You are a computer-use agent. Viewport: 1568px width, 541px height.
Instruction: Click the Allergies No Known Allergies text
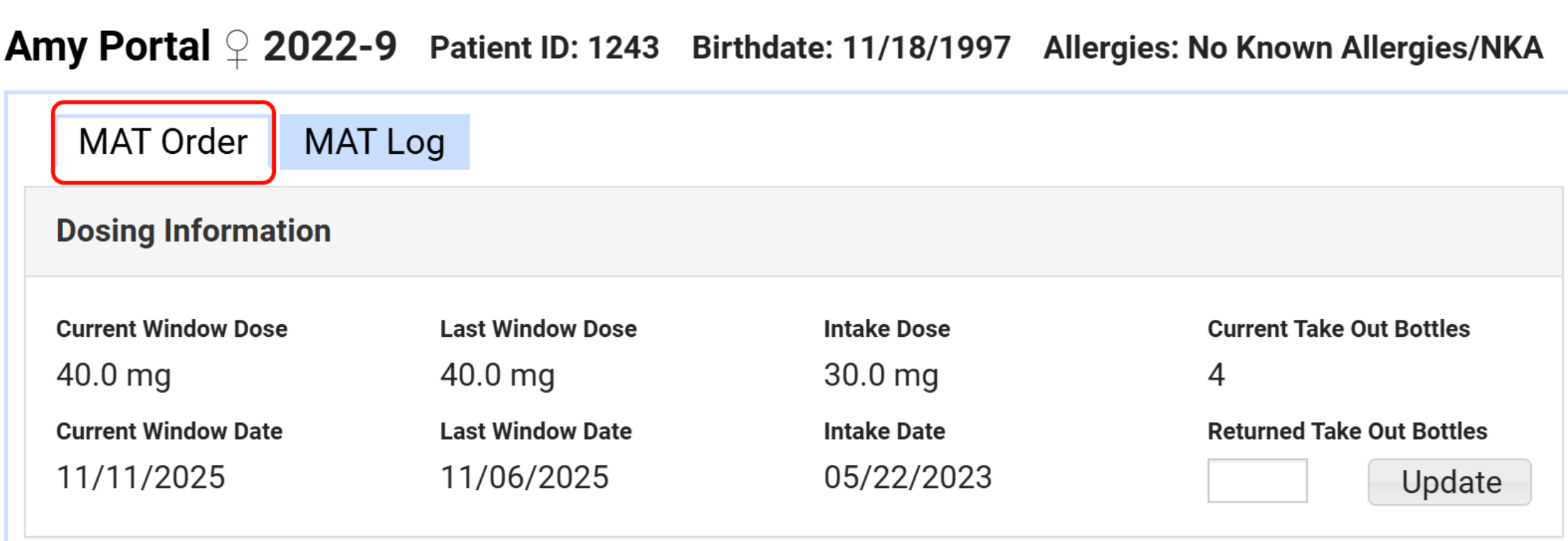[x=1293, y=48]
